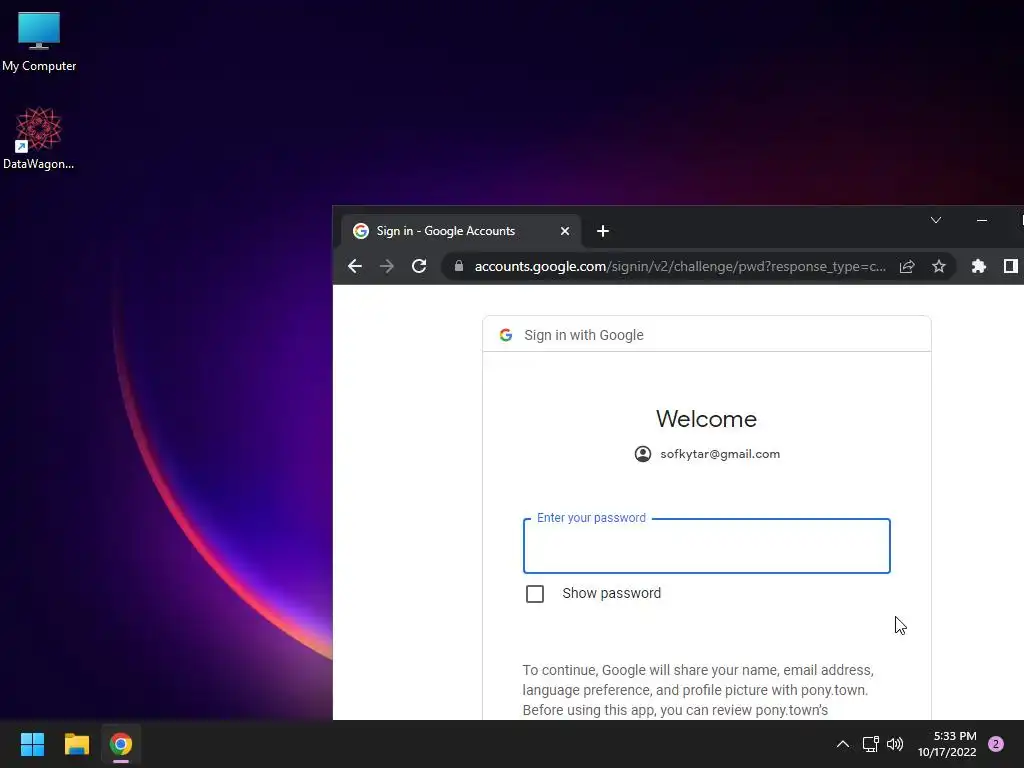Go back using Chrome's back arrow

355,266
